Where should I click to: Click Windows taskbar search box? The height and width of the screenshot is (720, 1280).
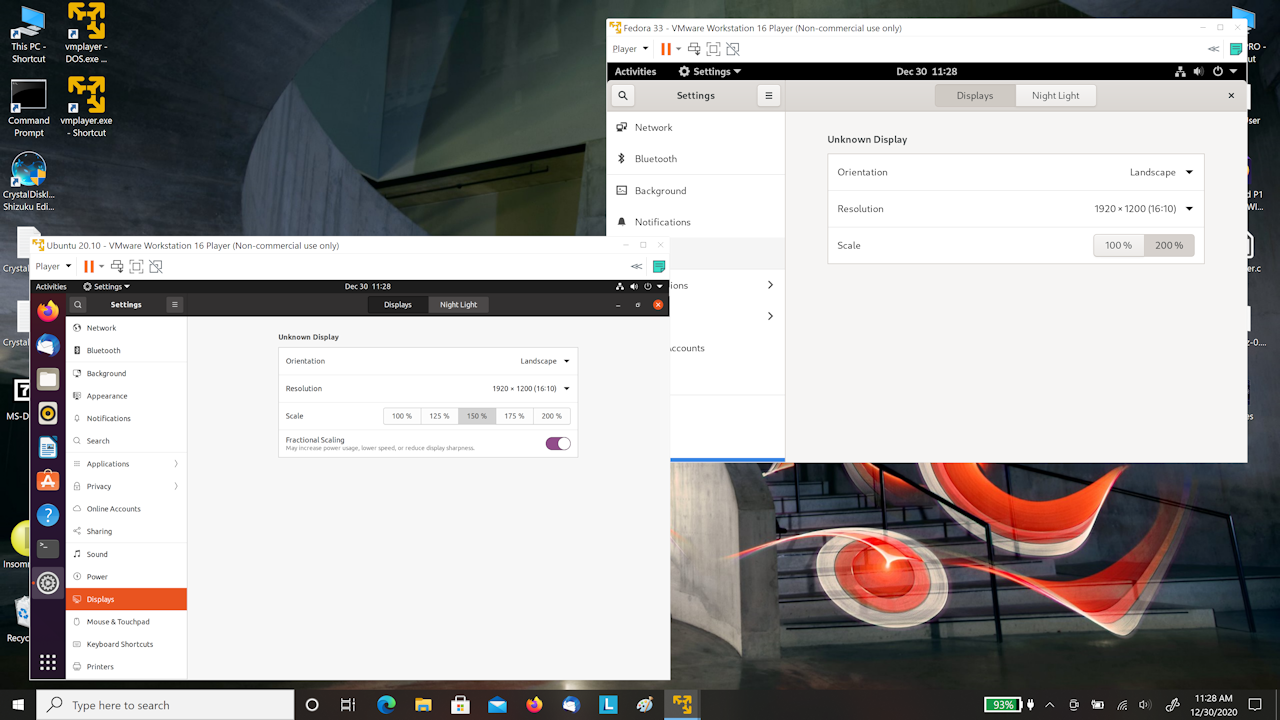(x=165, y=705)
